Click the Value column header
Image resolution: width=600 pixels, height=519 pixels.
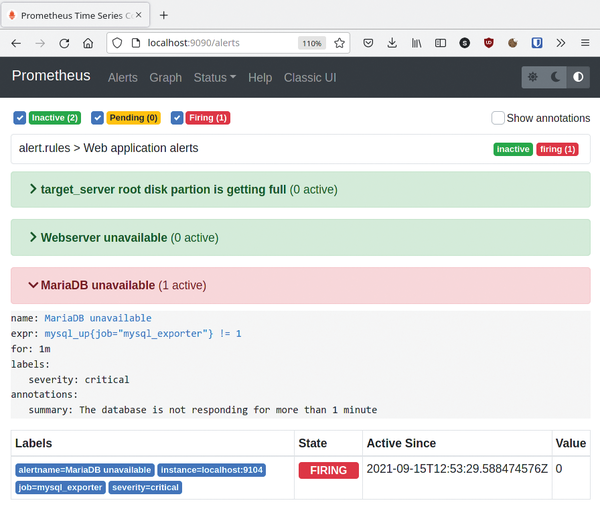click(571, 443)
